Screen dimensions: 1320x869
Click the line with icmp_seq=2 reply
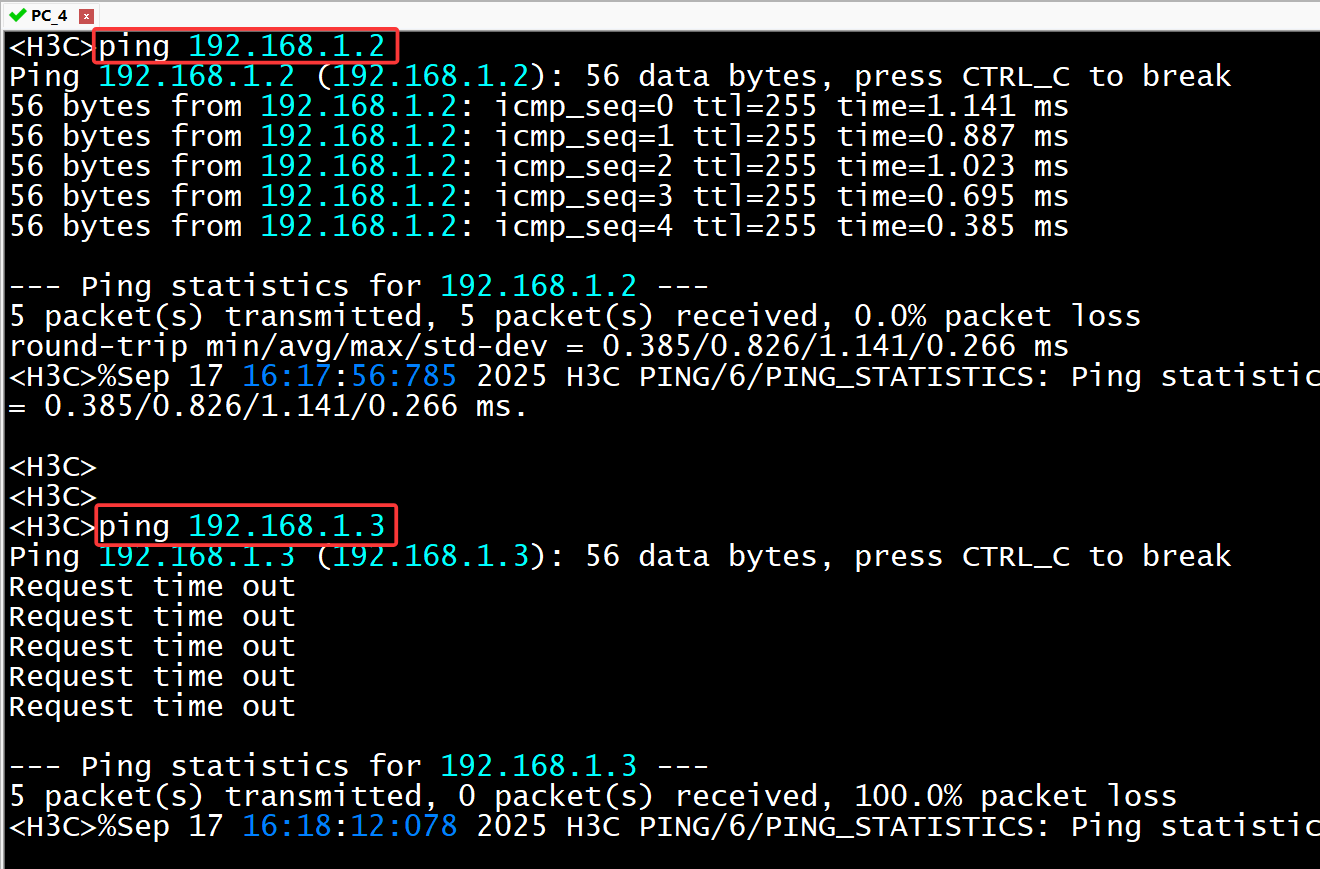(539, 166)
